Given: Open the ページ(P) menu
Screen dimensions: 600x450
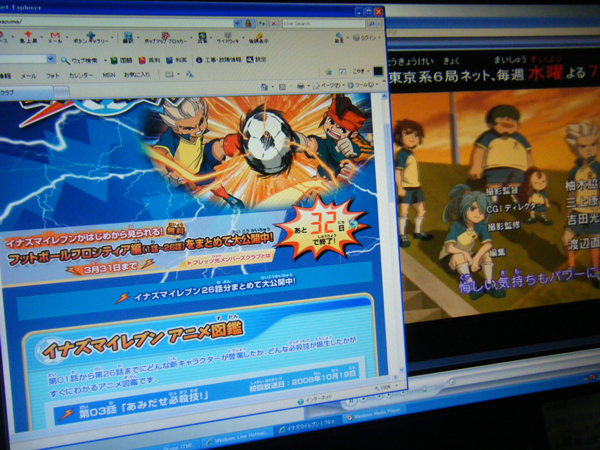Looking at the screenshot, I should (x=328, y=85).
